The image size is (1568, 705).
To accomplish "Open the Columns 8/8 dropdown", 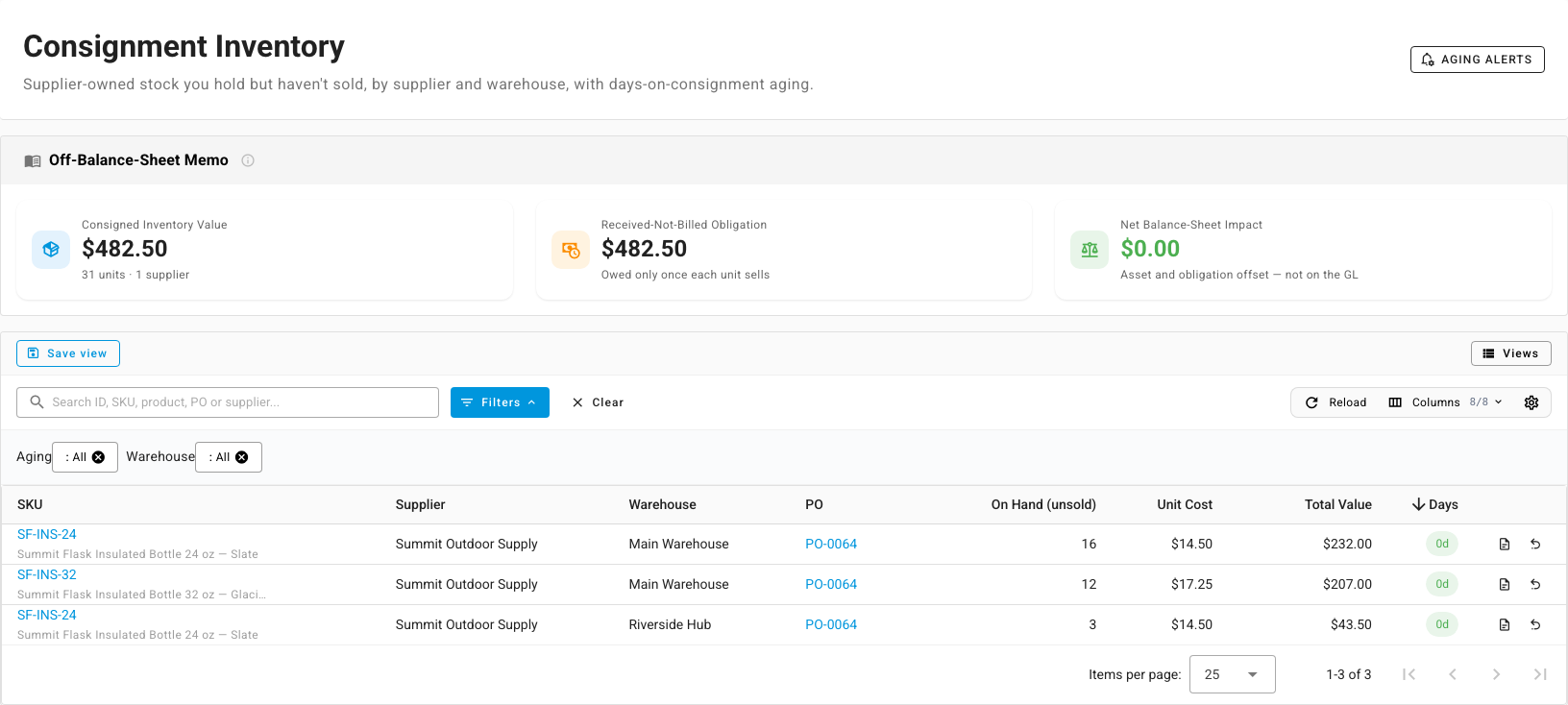I will coord(1445,402).
